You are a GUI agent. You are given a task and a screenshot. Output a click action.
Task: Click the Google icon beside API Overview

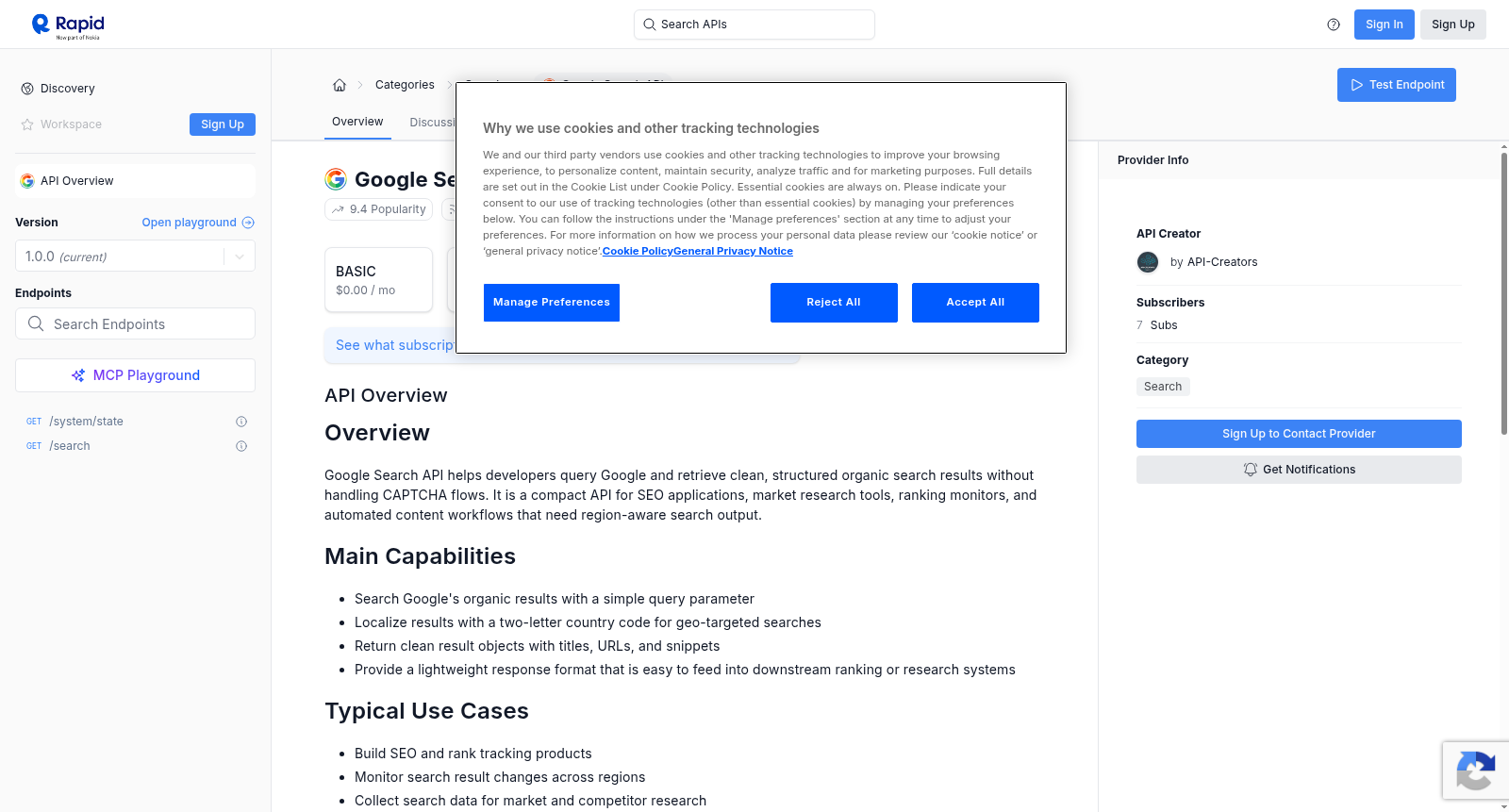[x=27, y=181]
